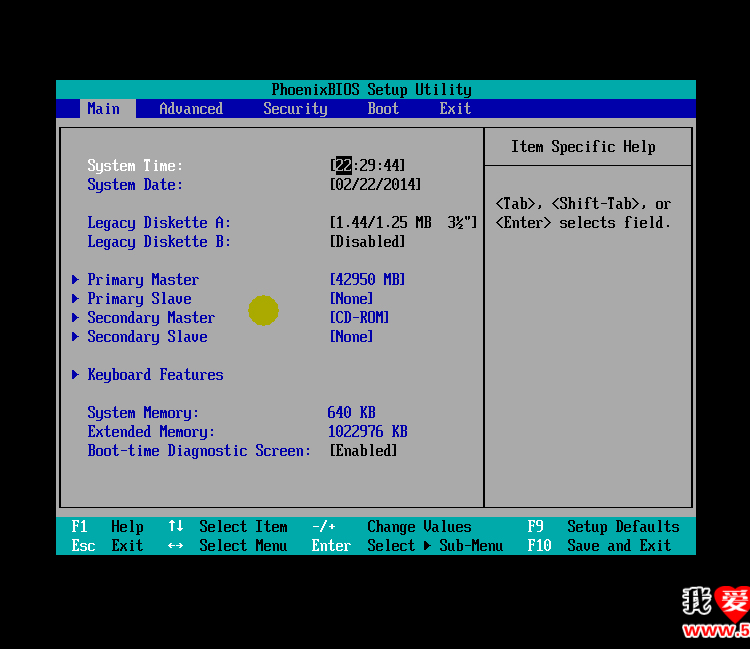Click Boot-time Diagnostic Screen label

(199, 451)
